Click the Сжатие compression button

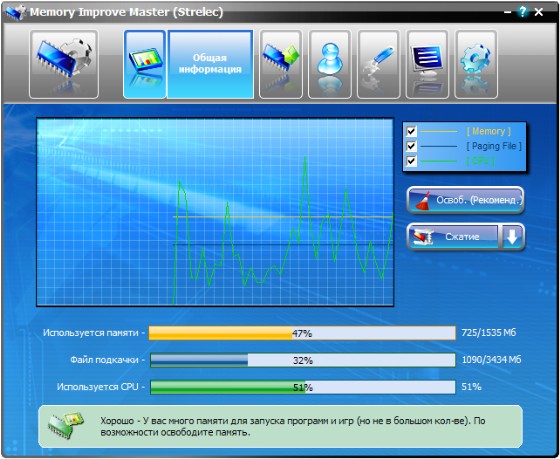[454, 236]
